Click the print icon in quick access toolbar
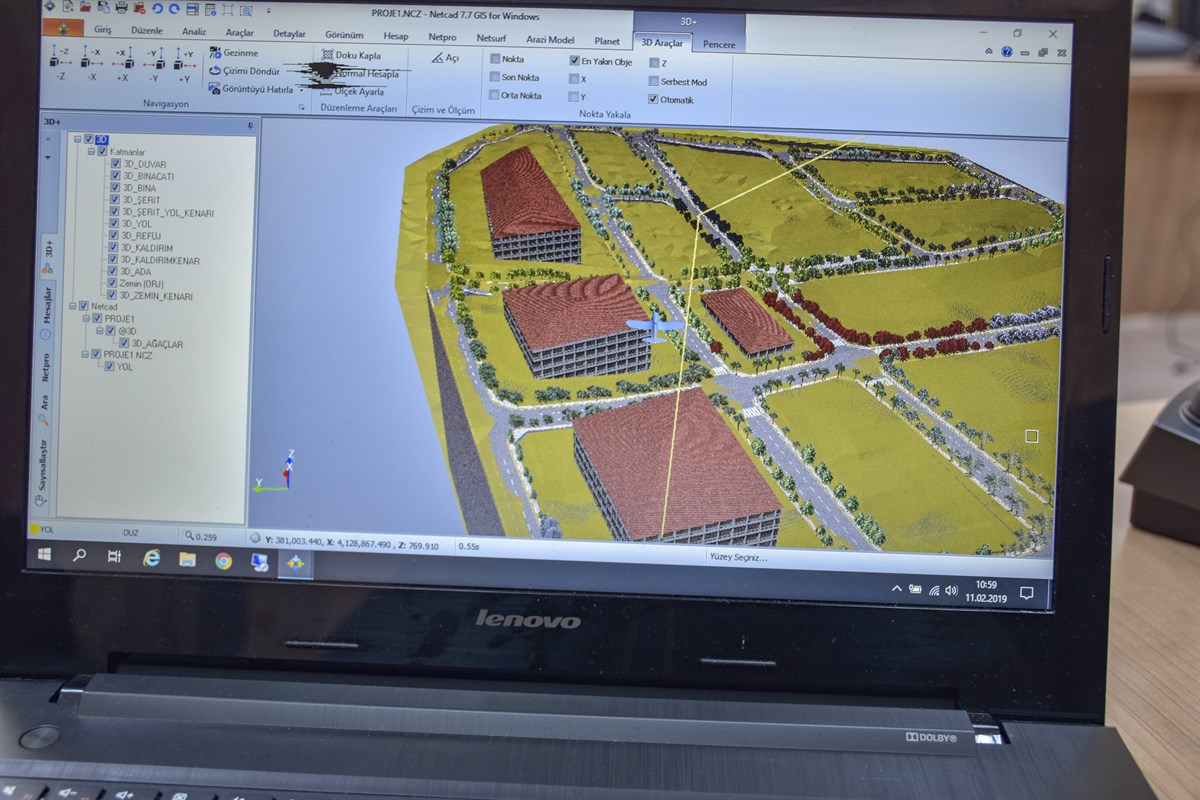This screenshot has height=800, width=1200. pos(121,8)
